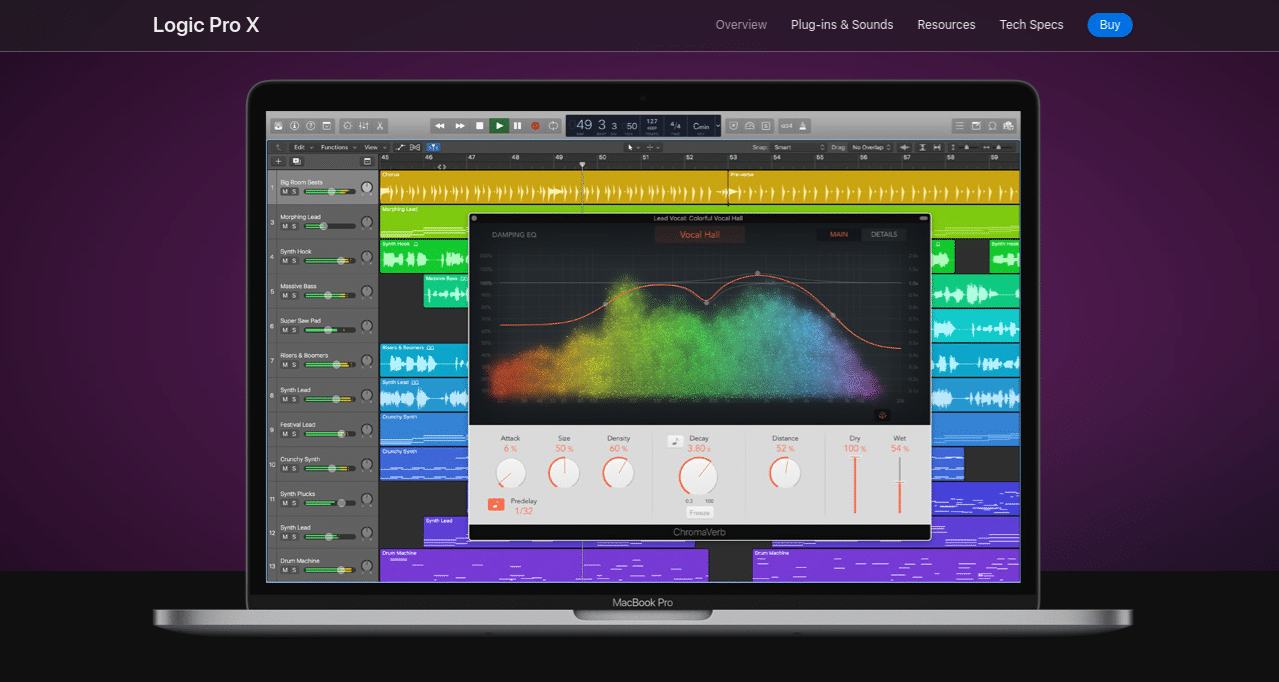Image resolution: width=1279 pixels, height=682 pixels.
Task: Click the Stop button in the transport
Action: (480, 126)
